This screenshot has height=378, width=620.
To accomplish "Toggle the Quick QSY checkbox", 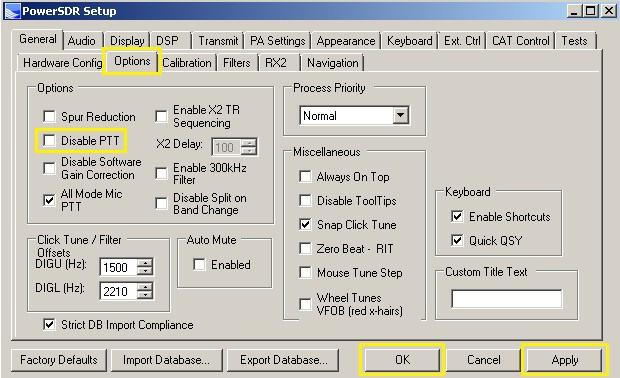I will 457,240.
